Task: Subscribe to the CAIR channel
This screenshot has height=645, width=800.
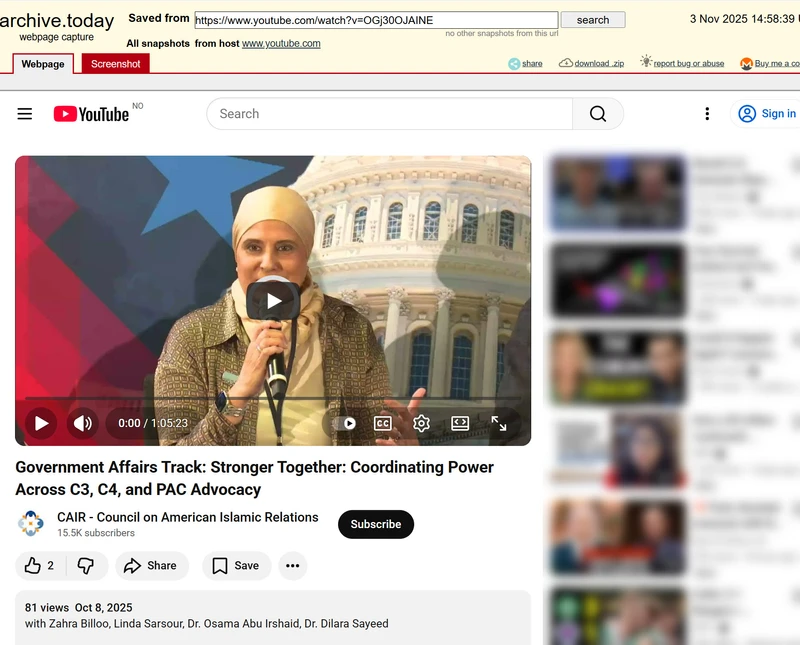Action: pyautogui.click(x=375, y=524)
